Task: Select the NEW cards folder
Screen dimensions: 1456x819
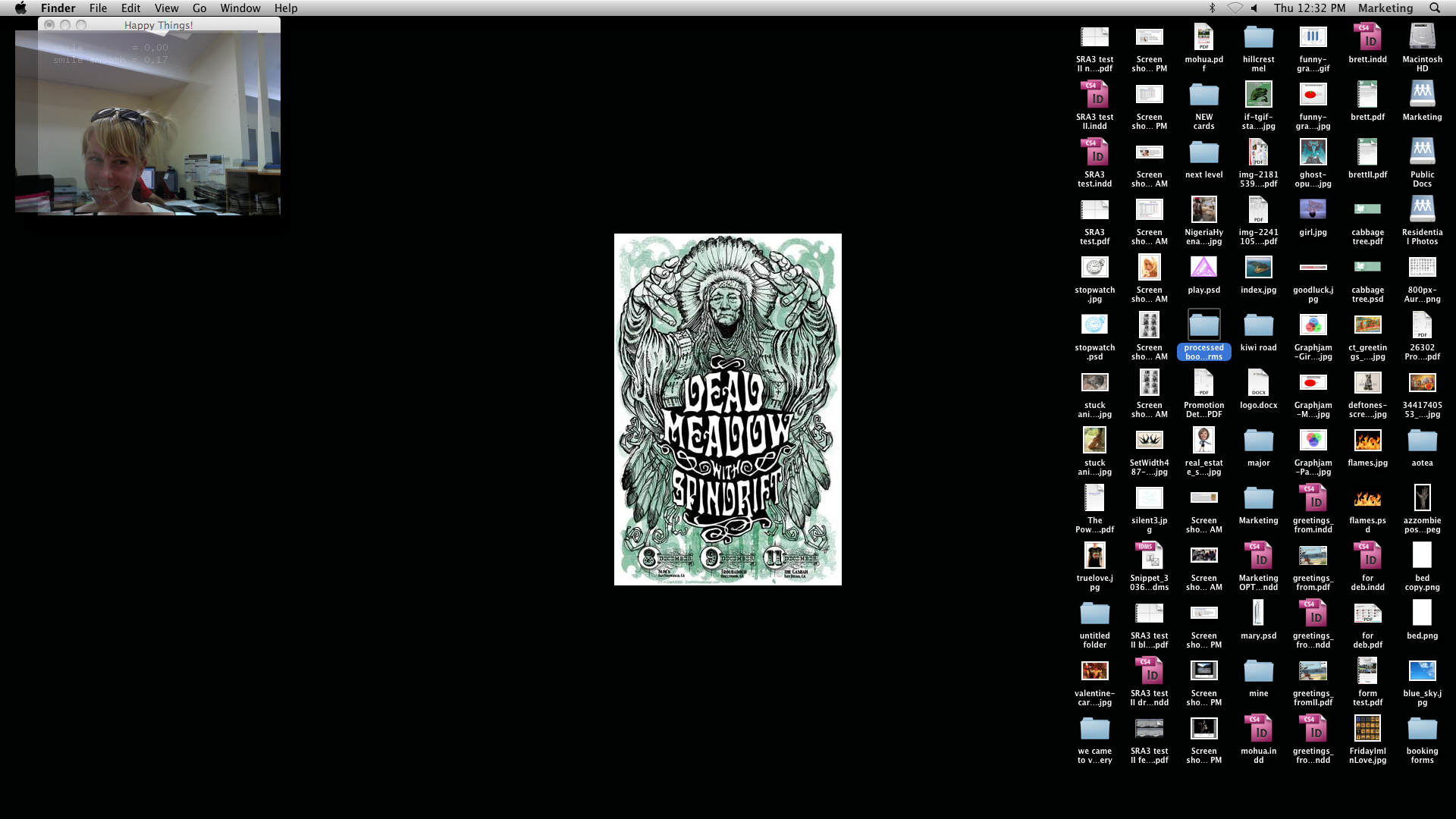Action: pyautogui.click(x=1203, y=95)
